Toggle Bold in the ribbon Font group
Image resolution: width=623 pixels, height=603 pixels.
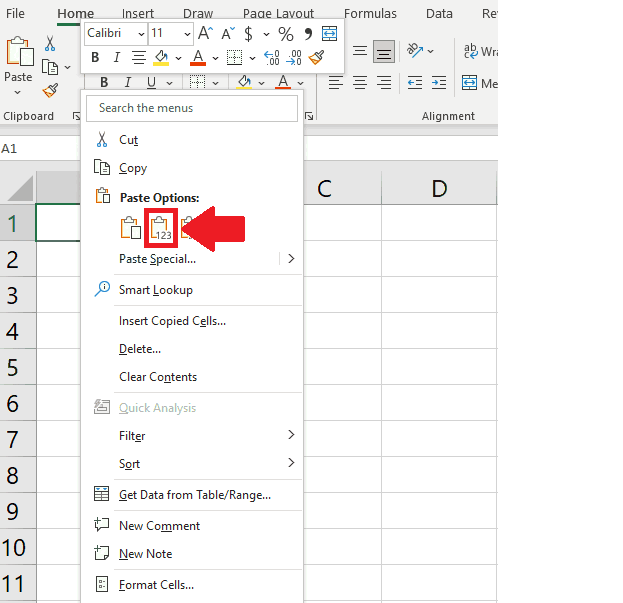[104, 83]
